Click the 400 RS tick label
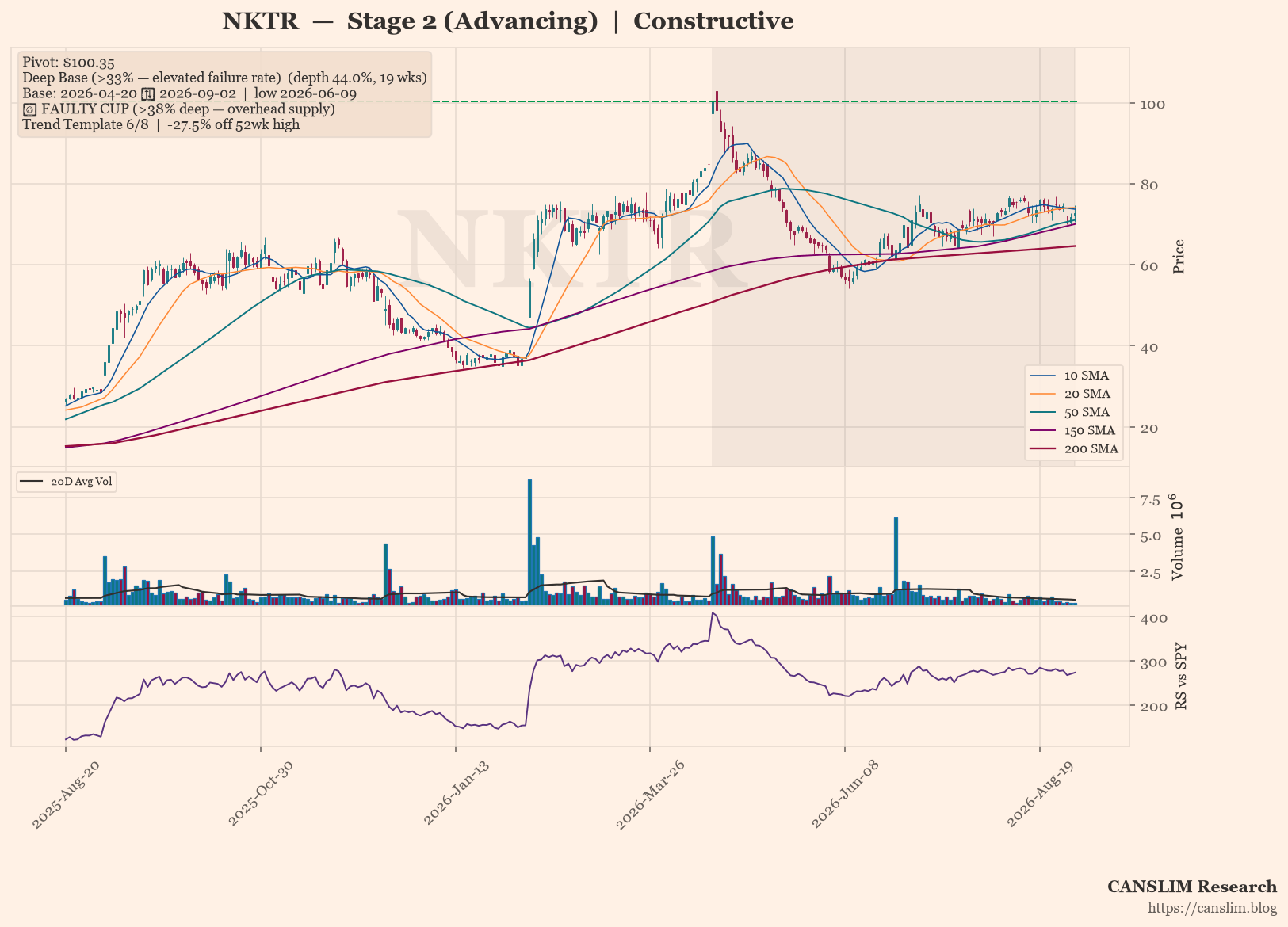Image resolution: width=1288 pixels, height=927 pixels. (1152, 617)
